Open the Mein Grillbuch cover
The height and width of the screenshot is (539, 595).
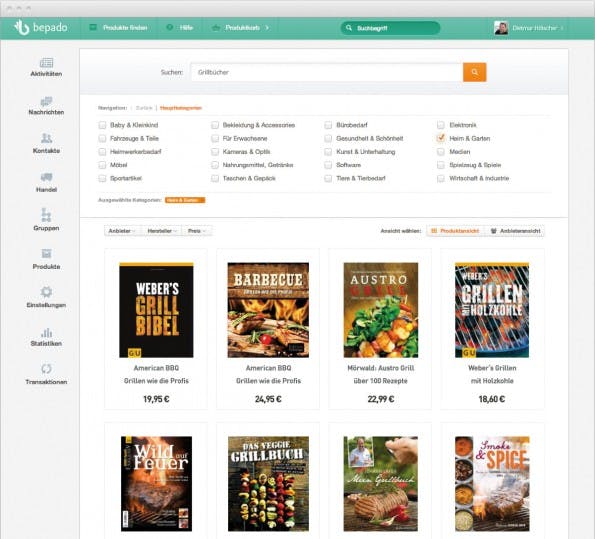pos(381,484)
